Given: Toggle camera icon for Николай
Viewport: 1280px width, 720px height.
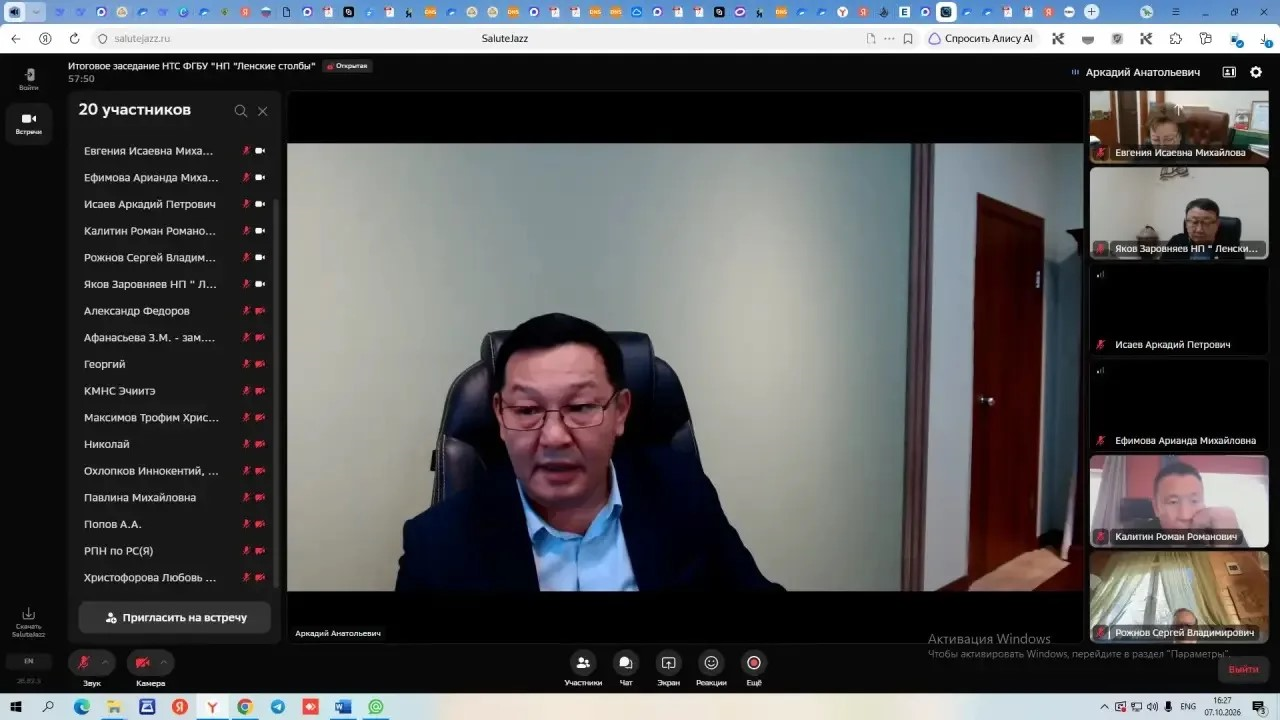Looking at the screenshot, I should click(260, 444).
